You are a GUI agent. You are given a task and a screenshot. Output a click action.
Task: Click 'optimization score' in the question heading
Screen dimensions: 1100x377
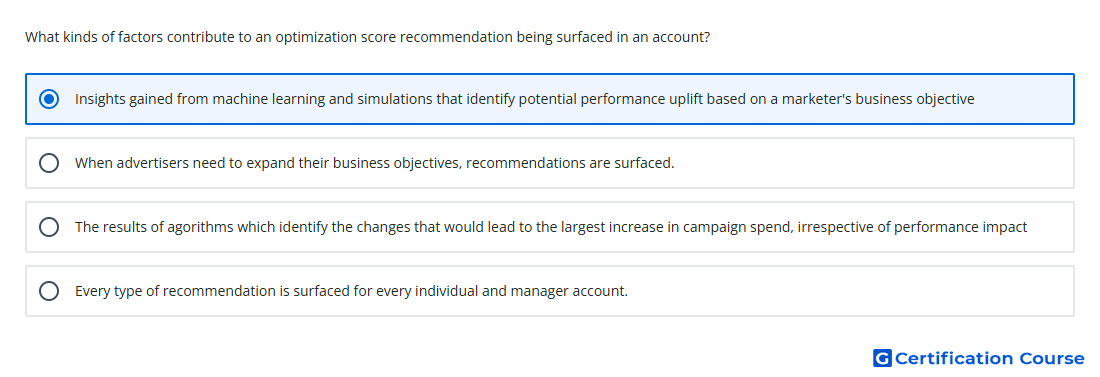pos(316,37)
